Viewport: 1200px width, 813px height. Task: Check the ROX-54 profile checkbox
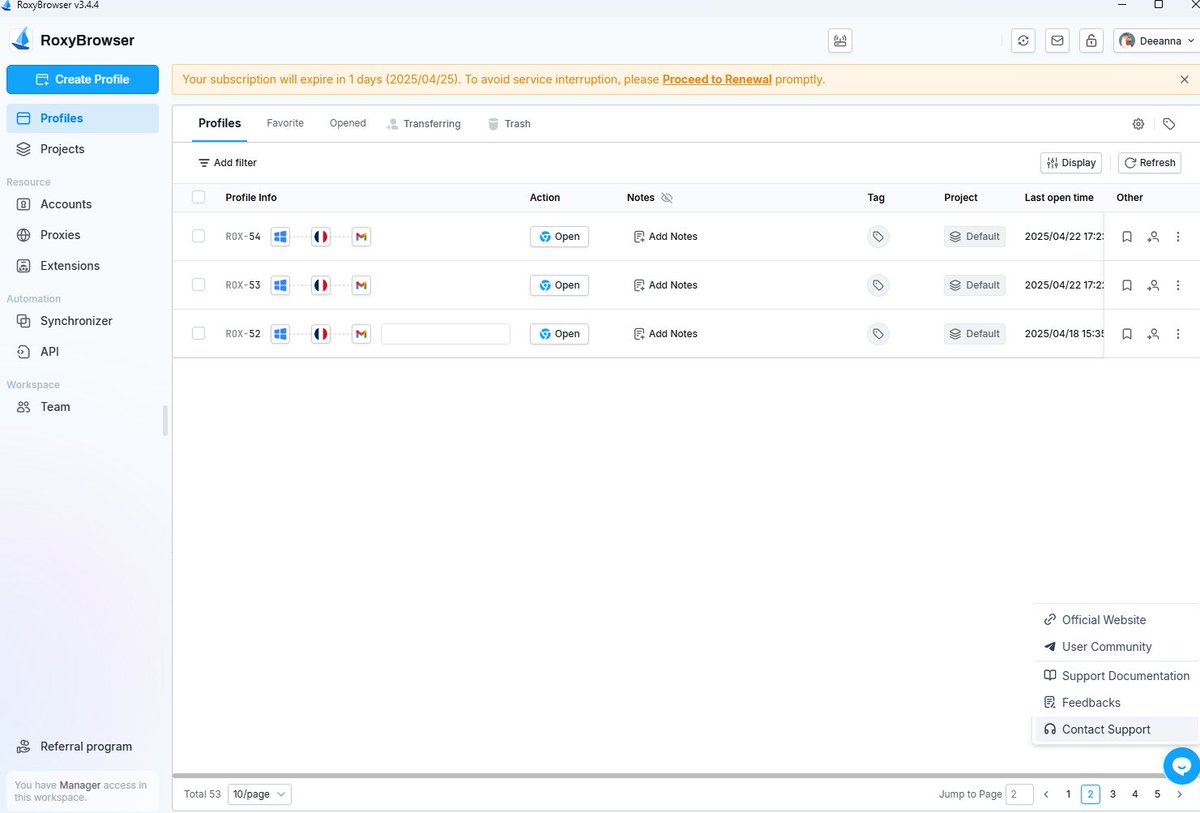point(198,236)
